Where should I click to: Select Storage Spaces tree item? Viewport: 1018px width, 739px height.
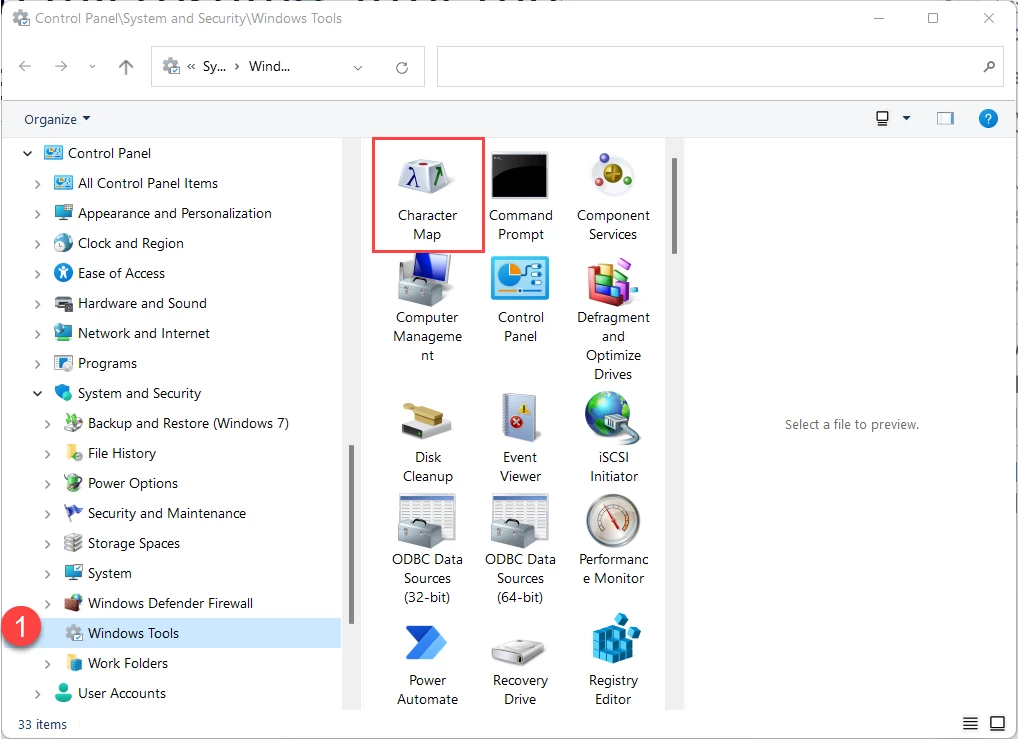134,543
